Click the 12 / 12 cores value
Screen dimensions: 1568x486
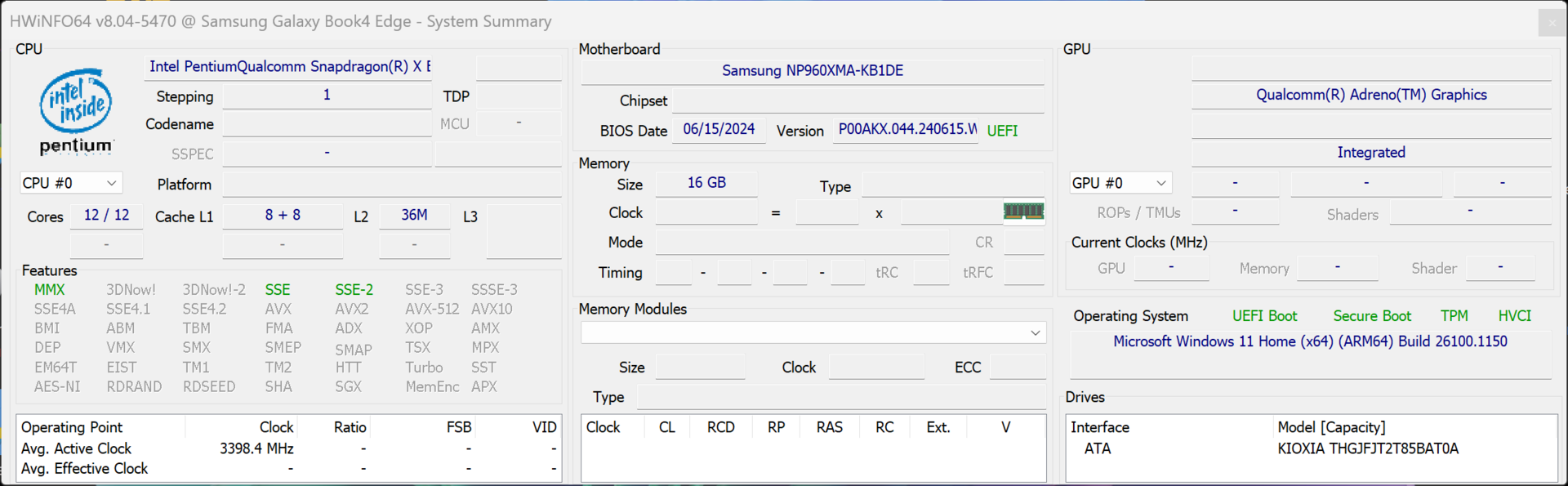coord(106,215)
